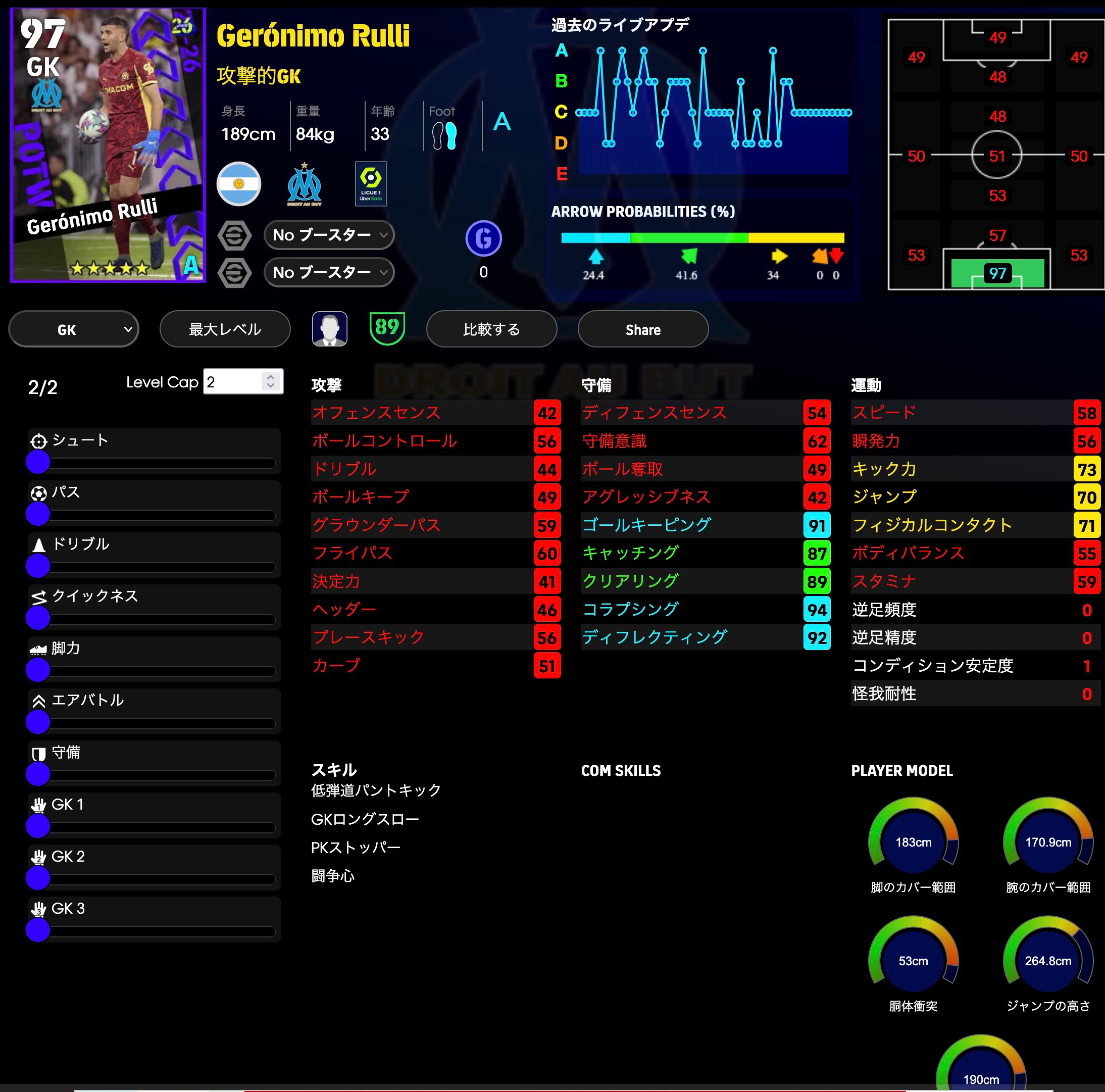Screen dimensions: 1105x1092
Task: Click the second booster slot hexagon icon
Action: (234, 272)
